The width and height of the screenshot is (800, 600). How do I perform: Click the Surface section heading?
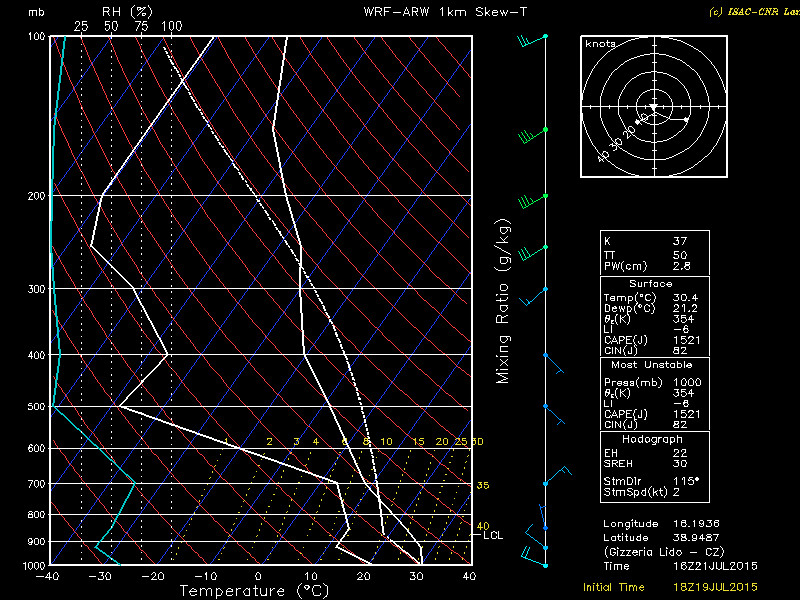651,284
